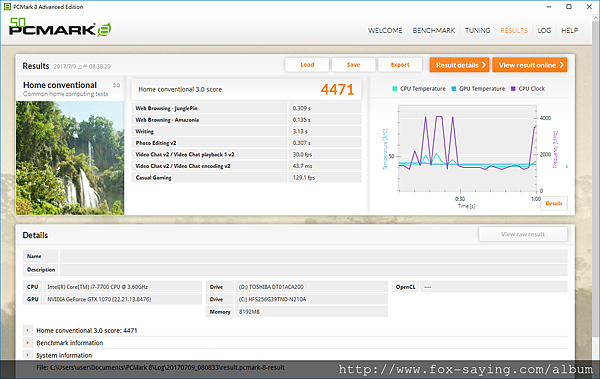Click the result file path text

pyautogui.click(x=160, y=367)
